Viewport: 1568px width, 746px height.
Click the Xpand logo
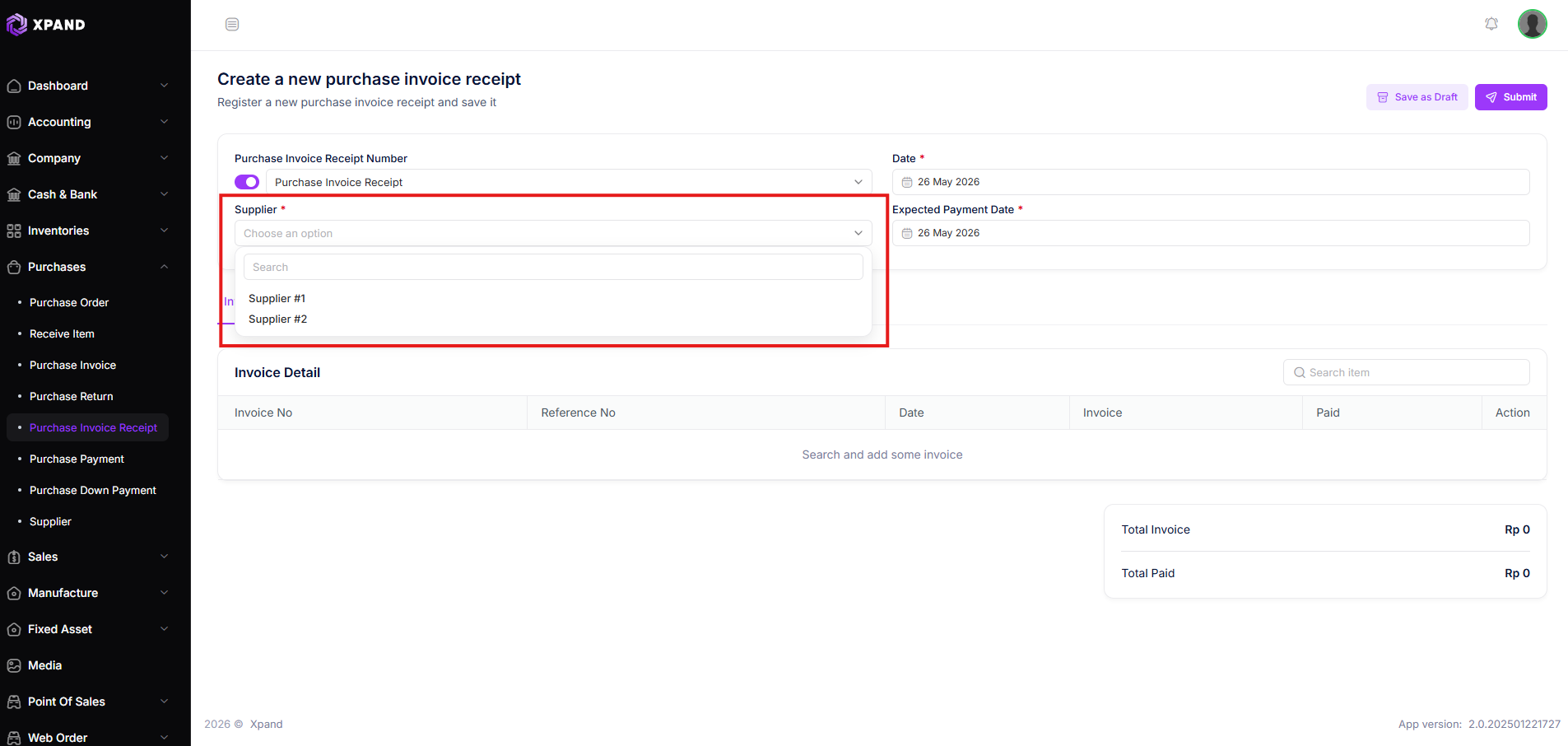[46, 25]
